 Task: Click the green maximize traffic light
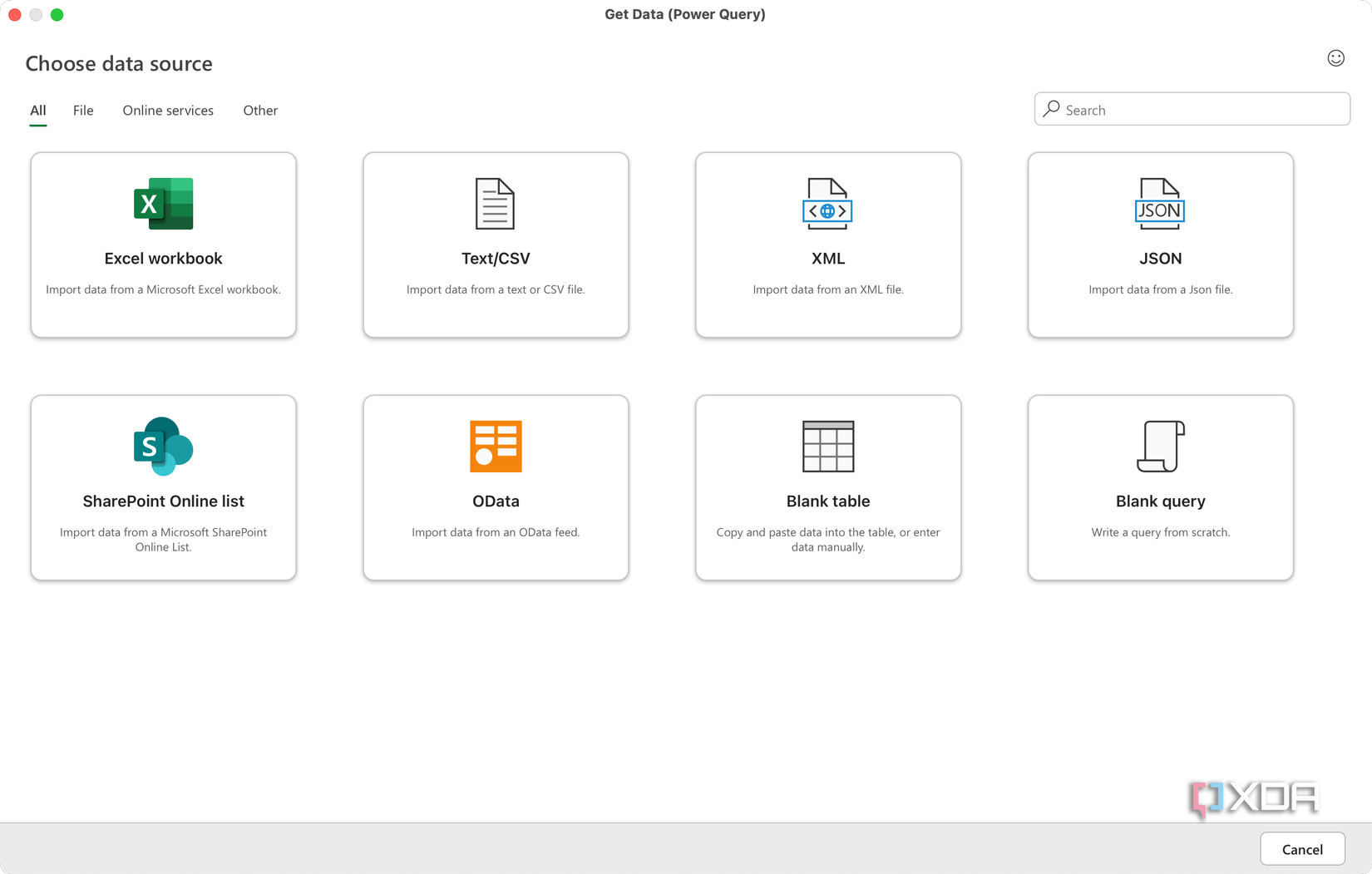click(57, 14)
